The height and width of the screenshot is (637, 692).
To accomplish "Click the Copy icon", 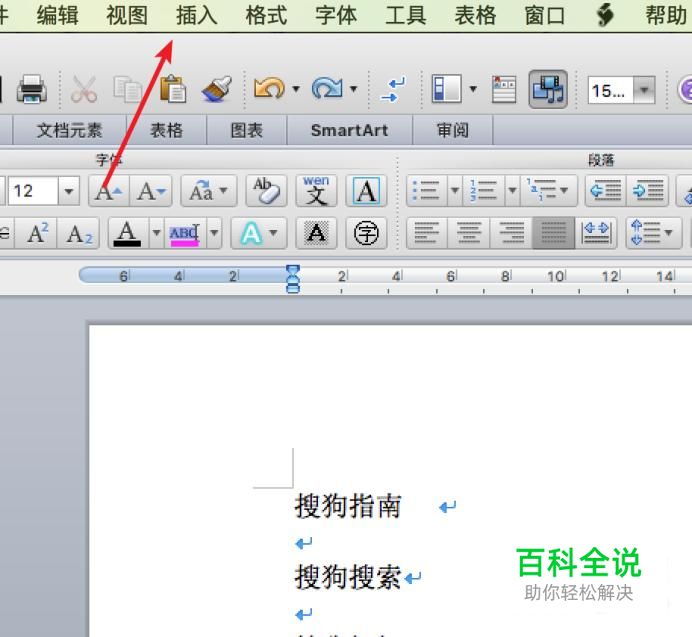I will tap(127, 89).
